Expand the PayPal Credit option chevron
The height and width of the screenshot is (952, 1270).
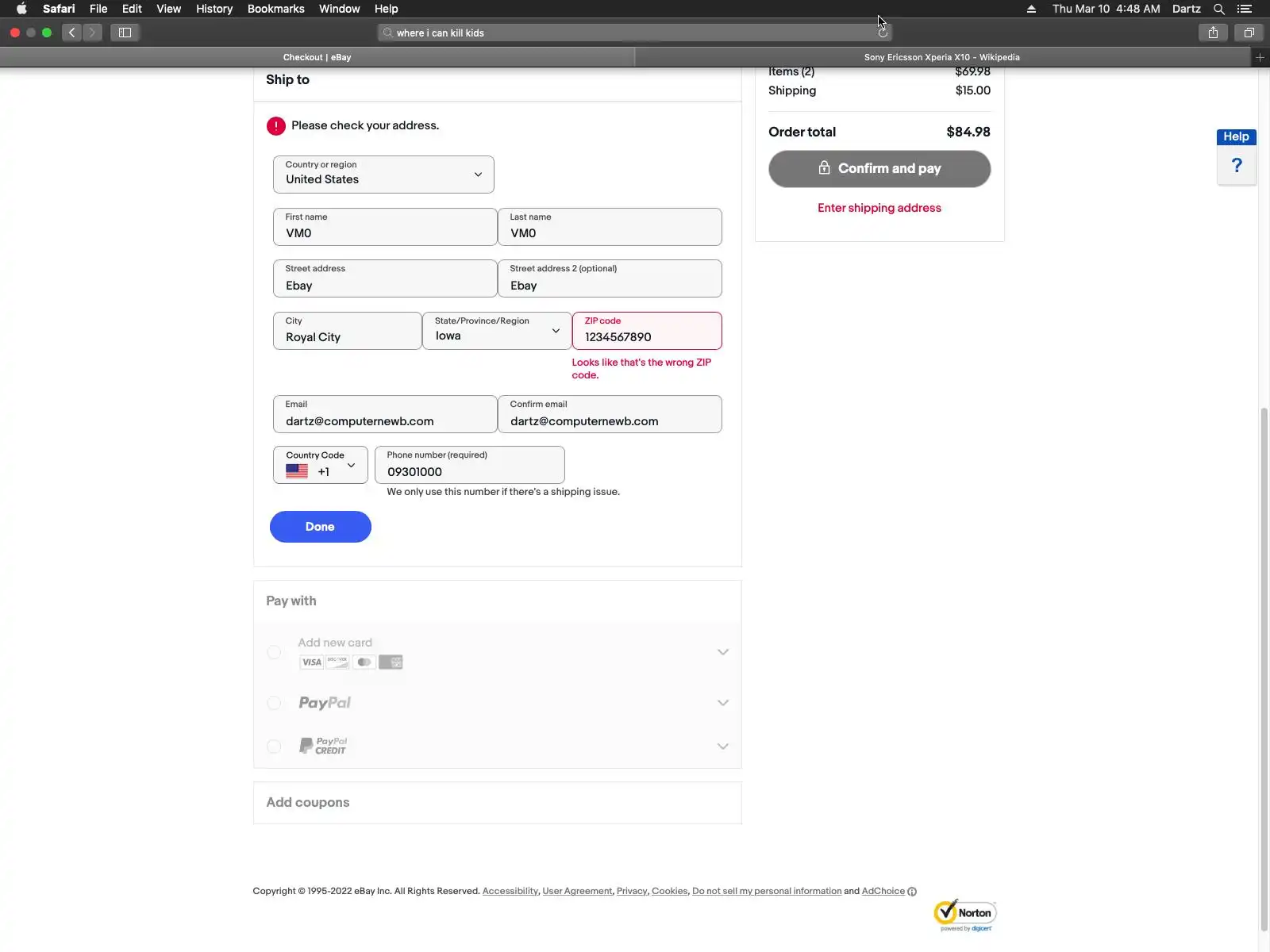pyautogui.click(x=723, y=747)
